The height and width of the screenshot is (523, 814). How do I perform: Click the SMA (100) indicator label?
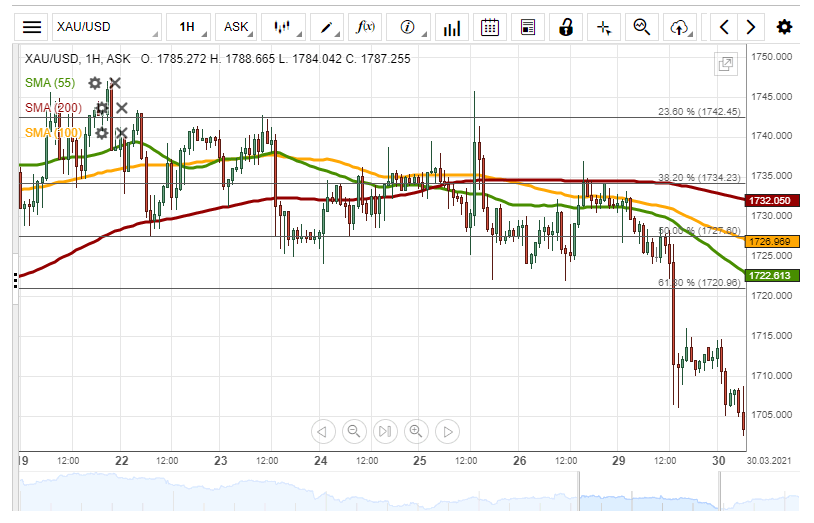53,133
